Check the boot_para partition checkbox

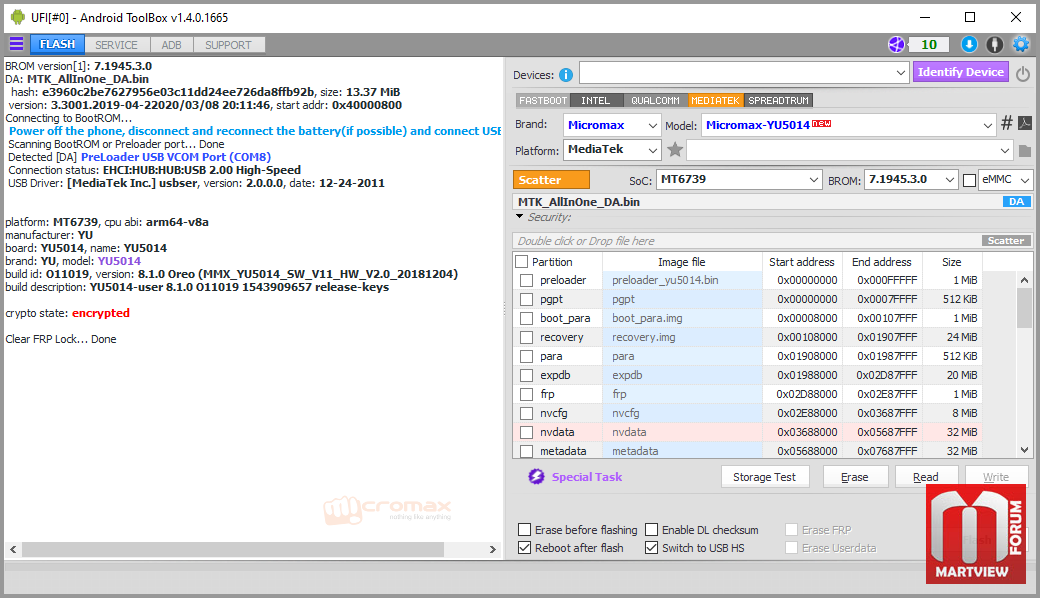click(527, 318)
